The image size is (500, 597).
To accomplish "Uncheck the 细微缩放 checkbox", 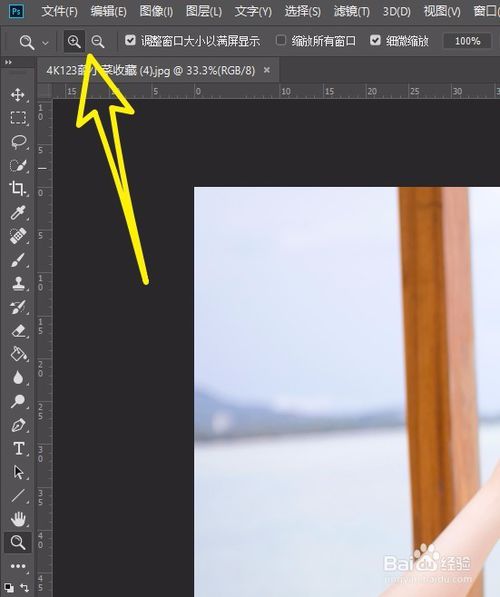I will 375,40.
